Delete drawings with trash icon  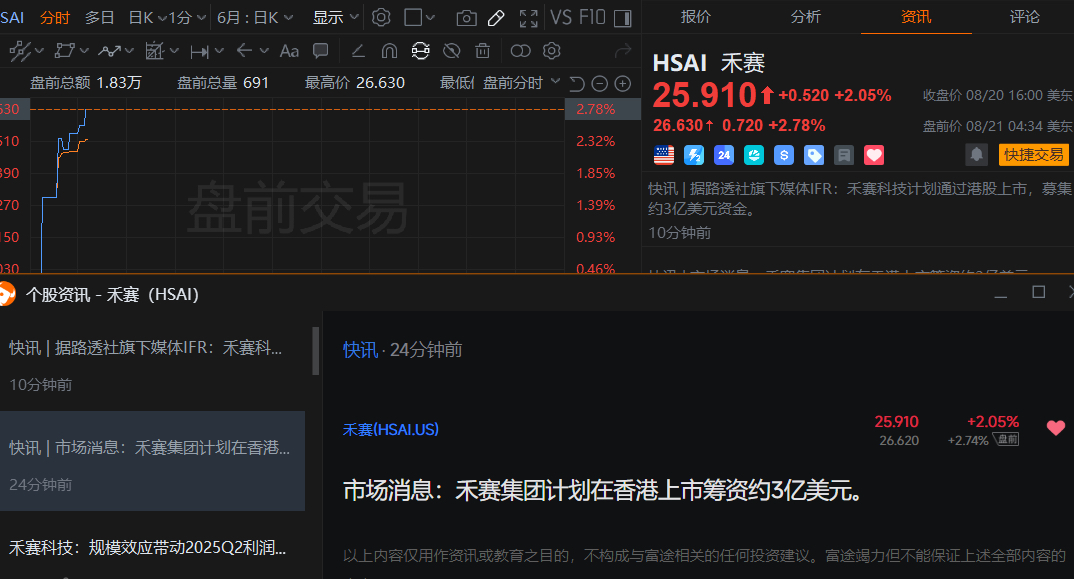pyautogui.click(x=483, y=51)
